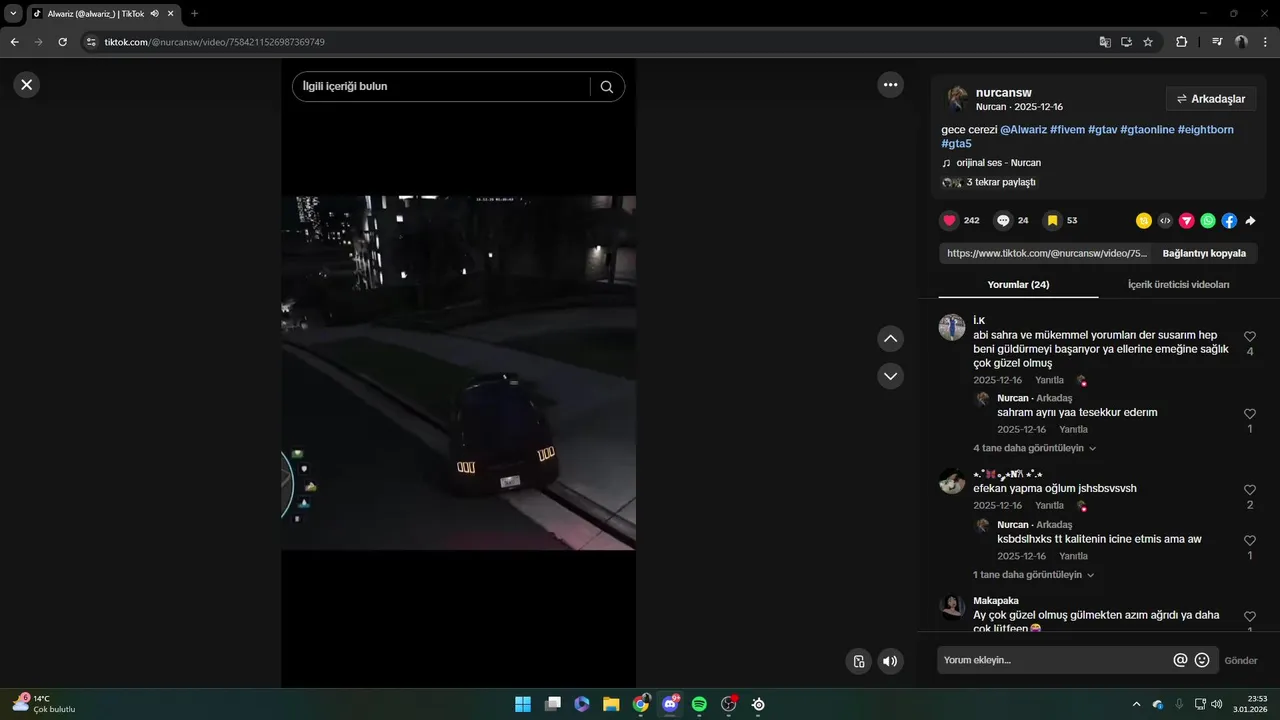Screen dimensions: 1280x720
Task: Click the address bar URL
Action: 215,42
